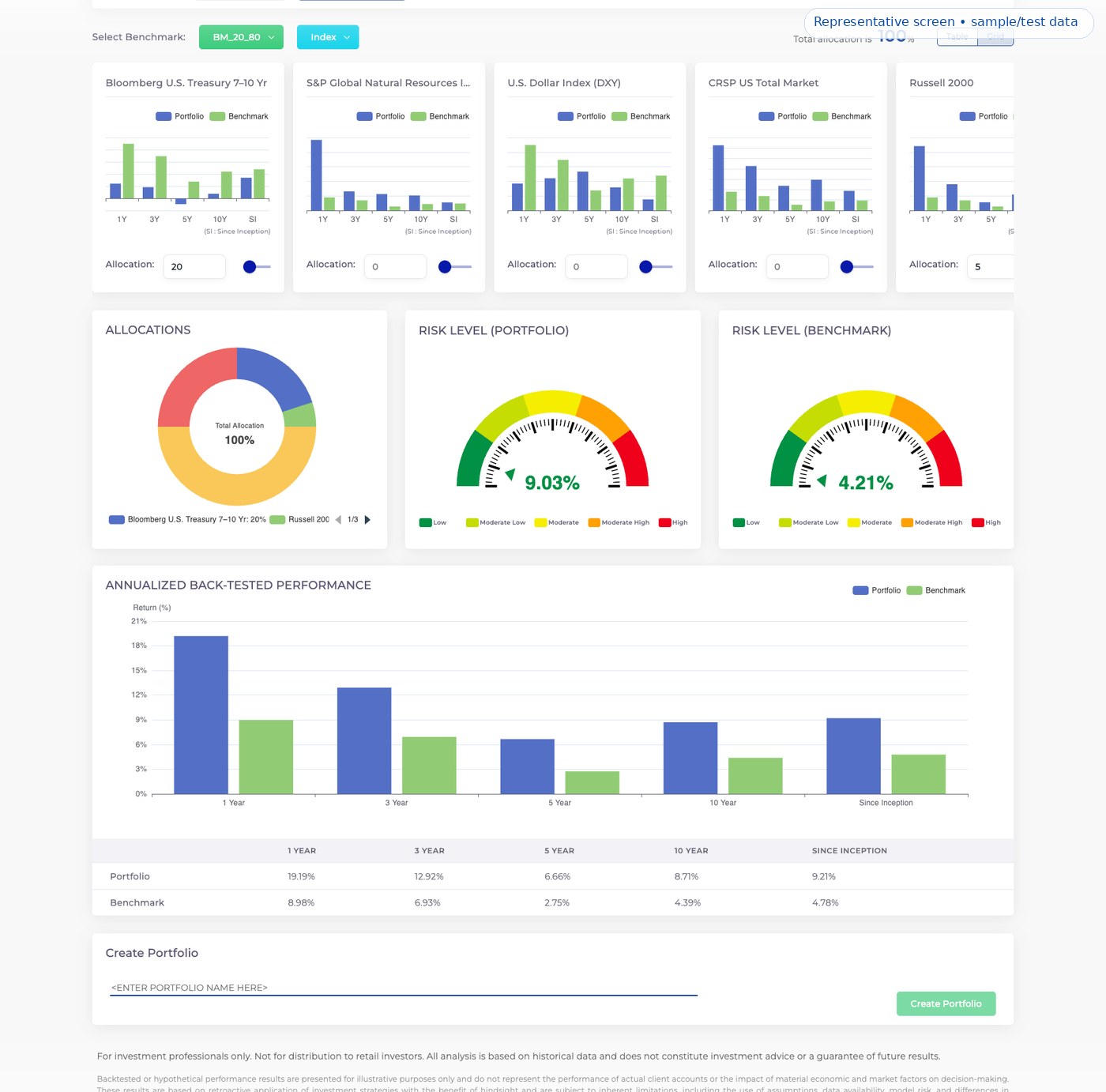
Task: Click Benchmark 1 Year value 8.98%
Action: pos(301,902)
